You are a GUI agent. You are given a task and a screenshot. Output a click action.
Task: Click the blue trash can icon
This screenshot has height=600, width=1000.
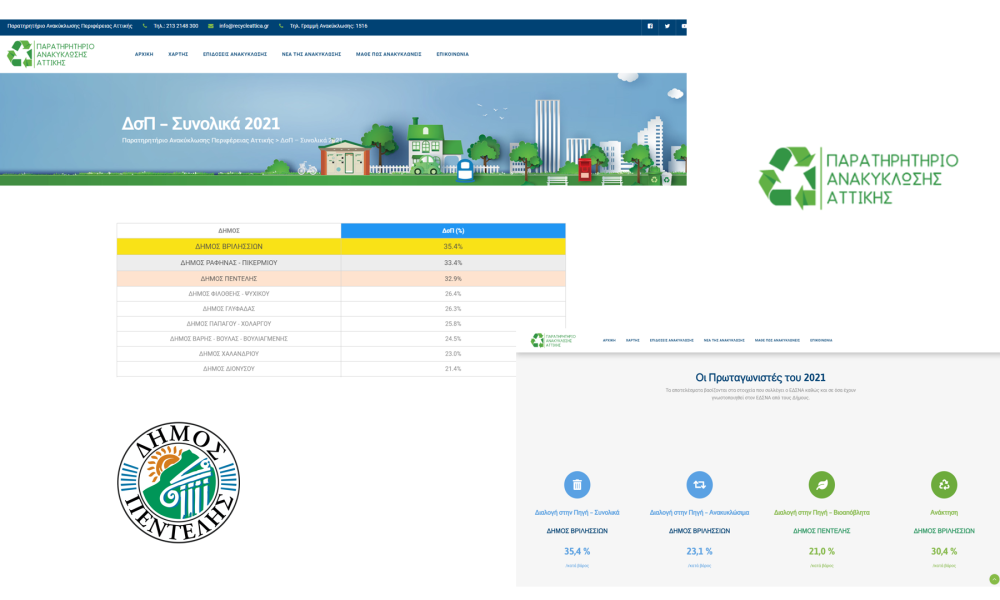577,485
